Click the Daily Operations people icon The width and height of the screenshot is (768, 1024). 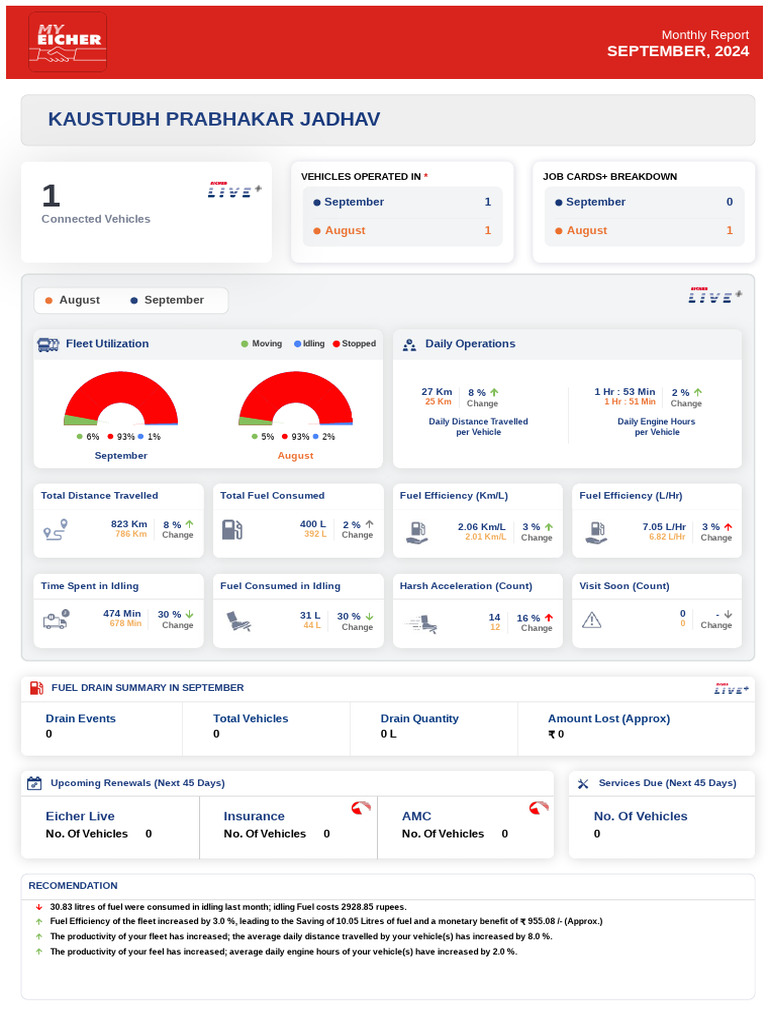pyautogui.click(x=409, y=345)
